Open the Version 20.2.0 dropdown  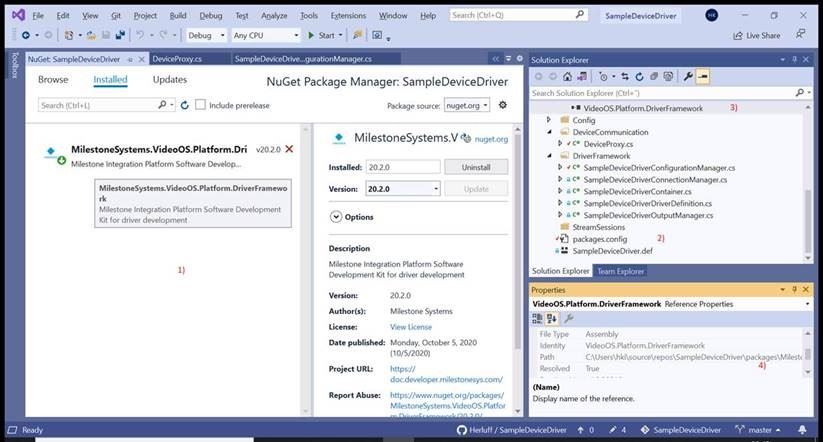[x=403, y=188]
